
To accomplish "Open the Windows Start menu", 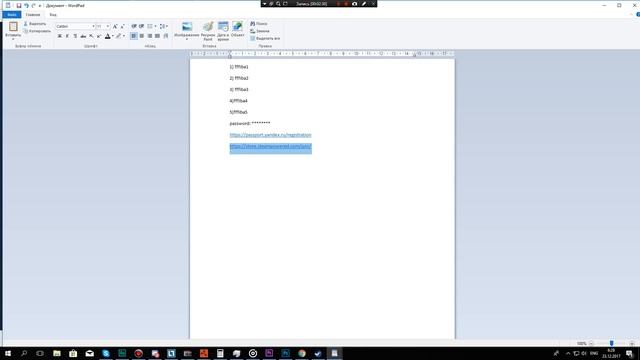I will [x=7, y=353].
